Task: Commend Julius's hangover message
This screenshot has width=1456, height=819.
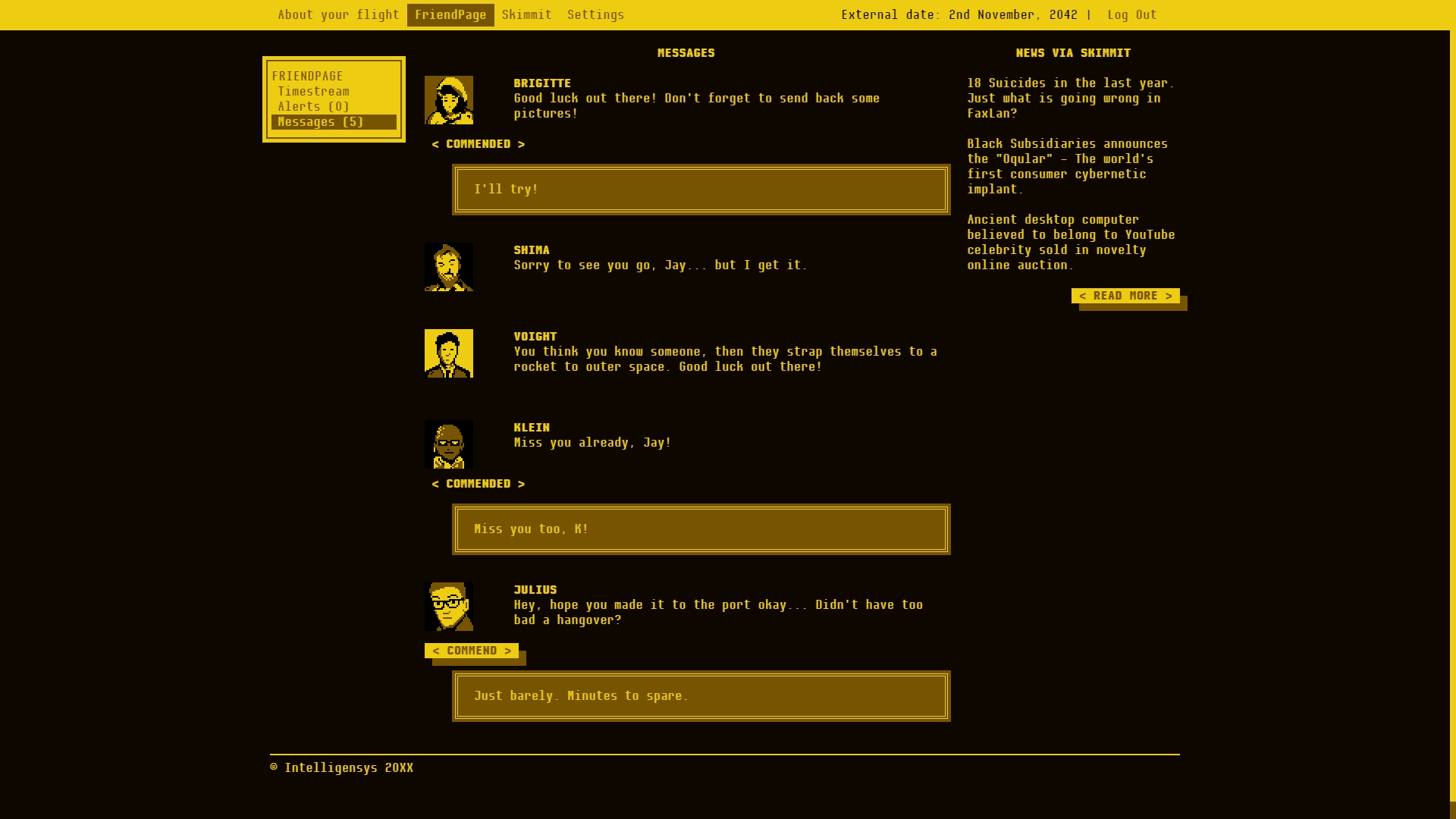Action: [471, 651]
